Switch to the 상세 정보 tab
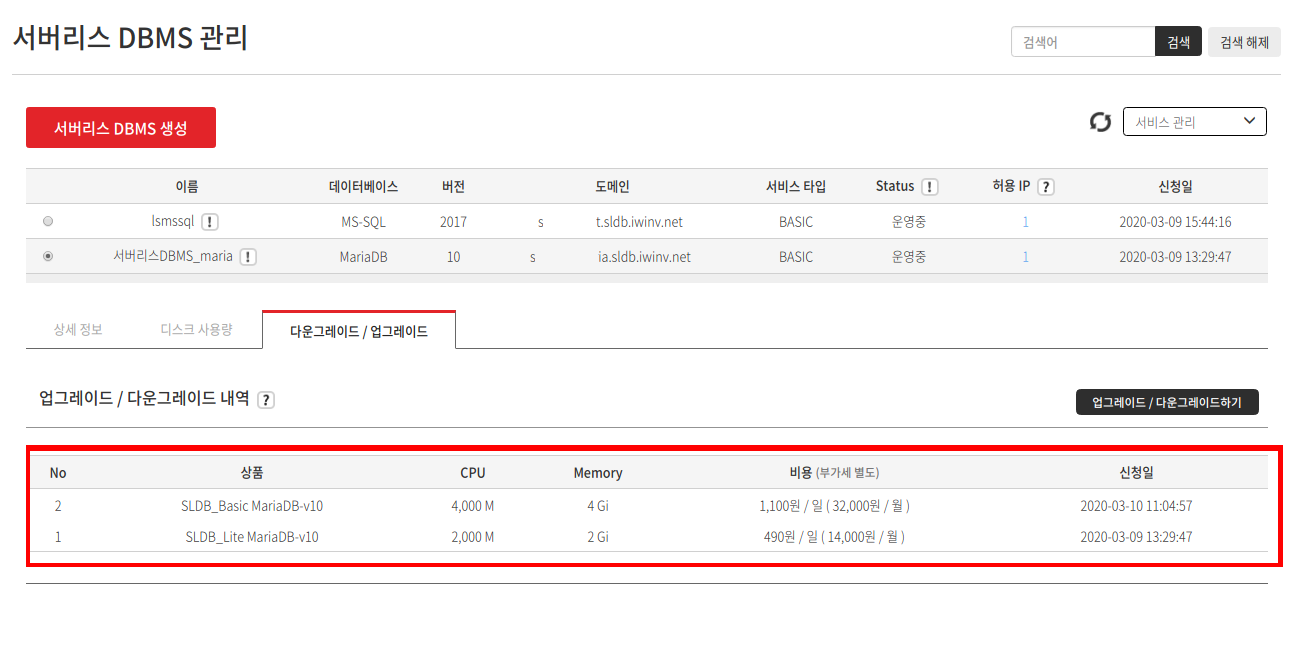The height and width of the screenshot is (650, 1301). pos(78,329)
